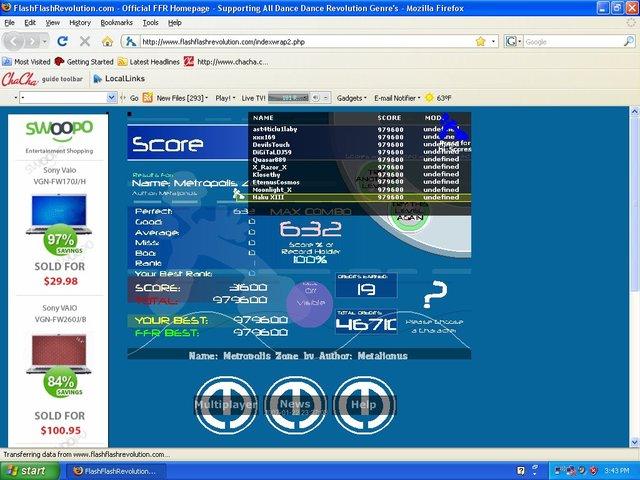Image resolution: width=640 pixels, height=480 pixels.
Task: Click the yellow question mark help icon in the taskbar
Action: [521, 471]
